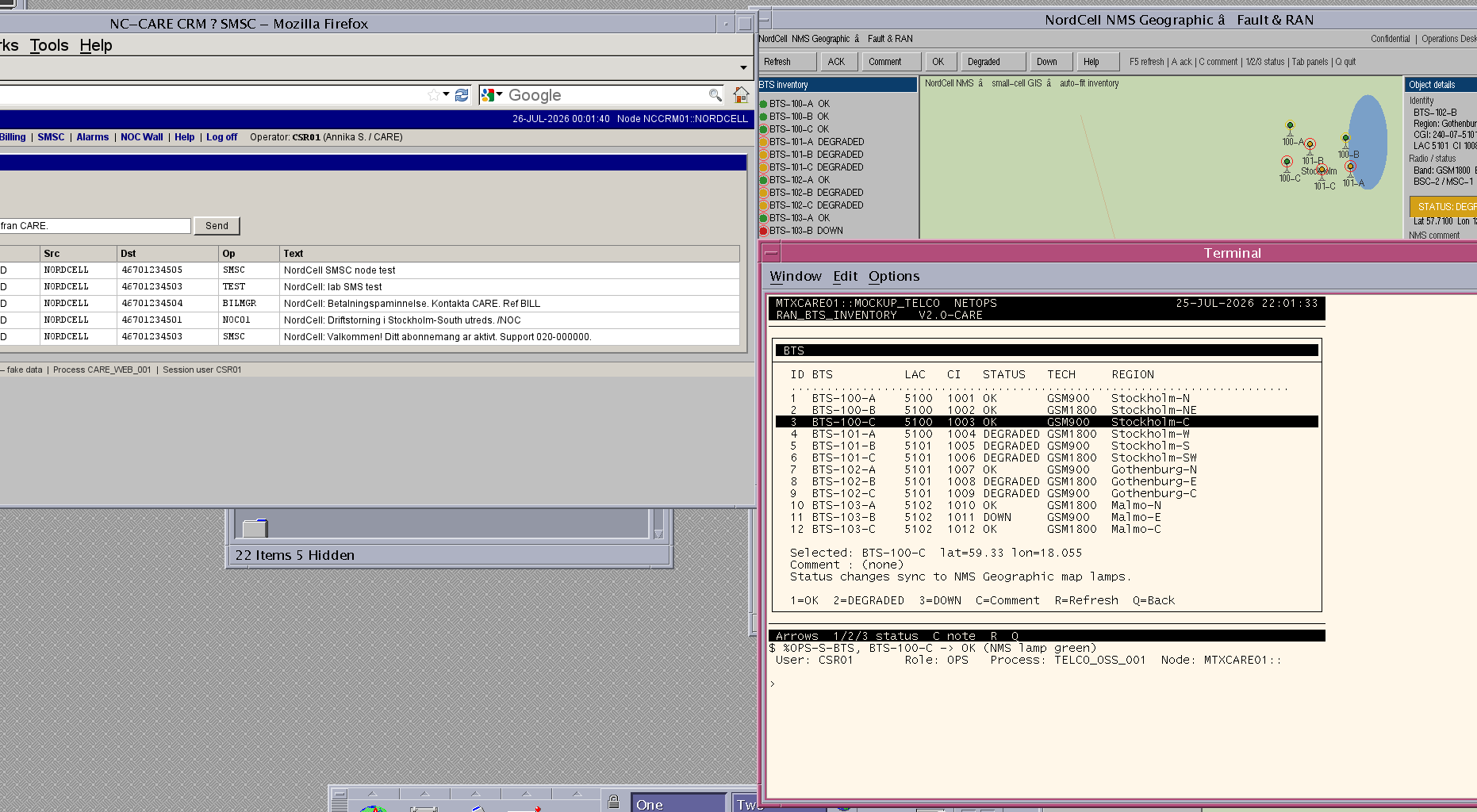Open the Terminal window menu button

770,253
